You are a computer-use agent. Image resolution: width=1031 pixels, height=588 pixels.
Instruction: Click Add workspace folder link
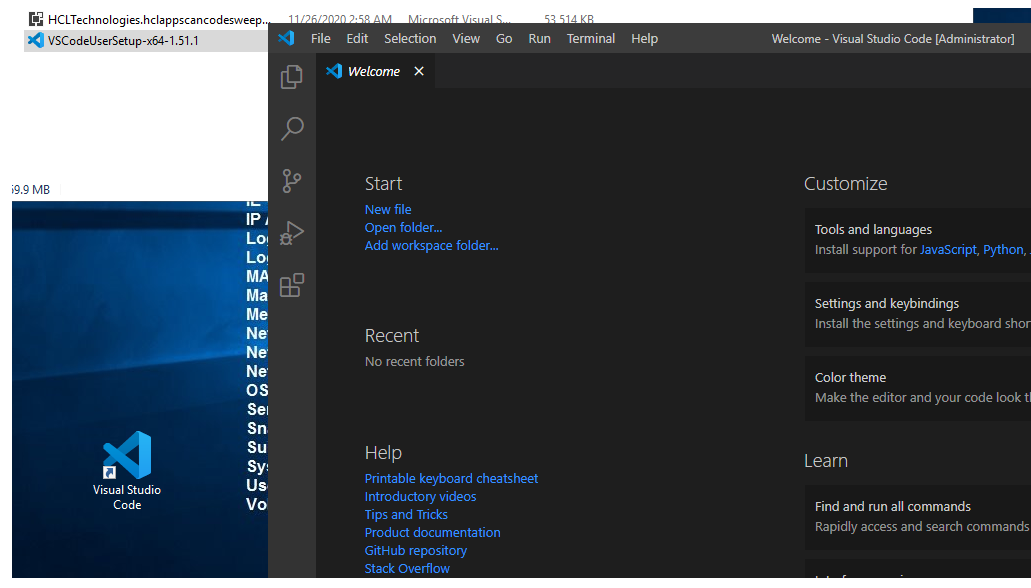point(431,245)
